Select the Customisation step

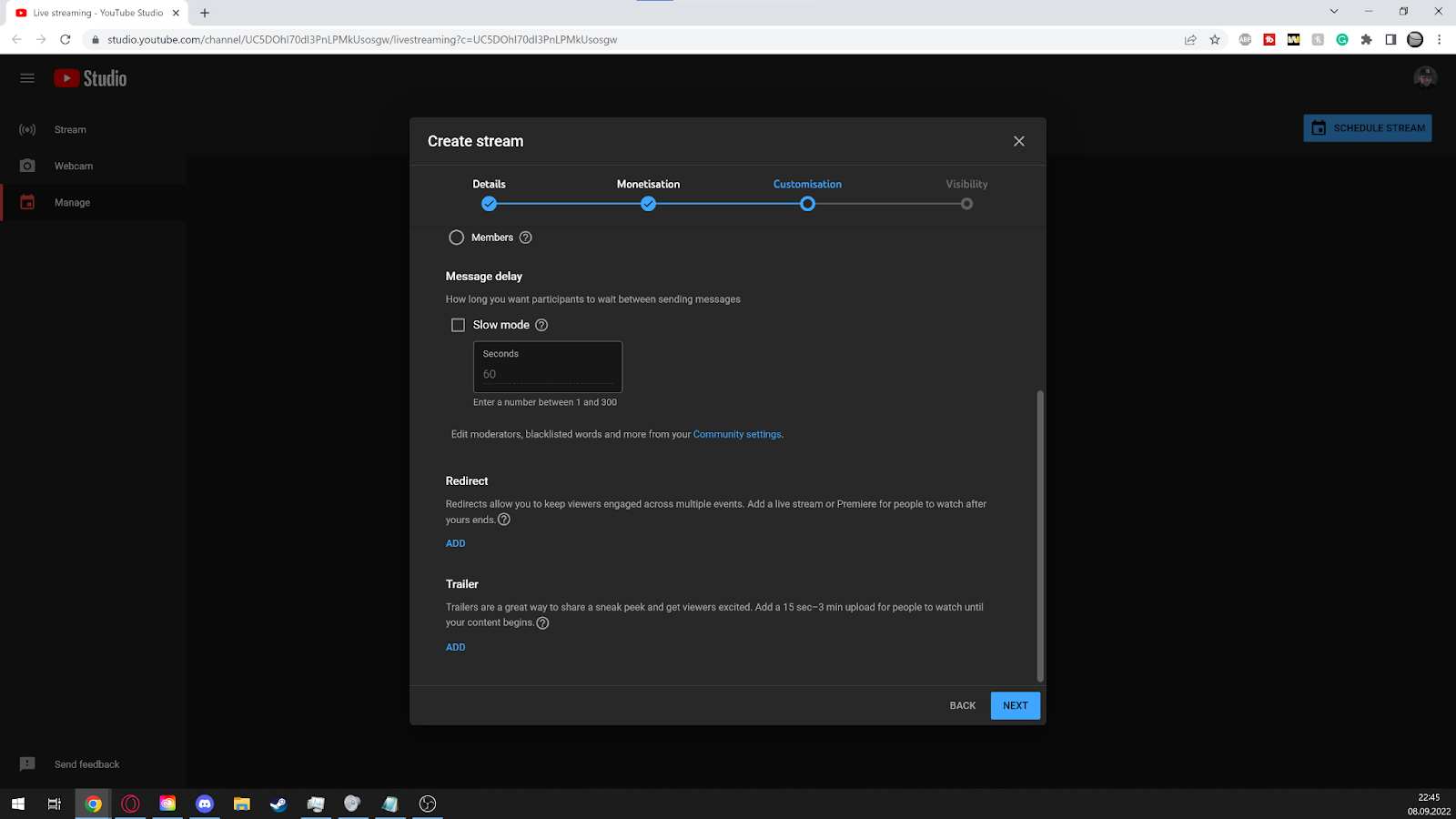pos(807,193)
